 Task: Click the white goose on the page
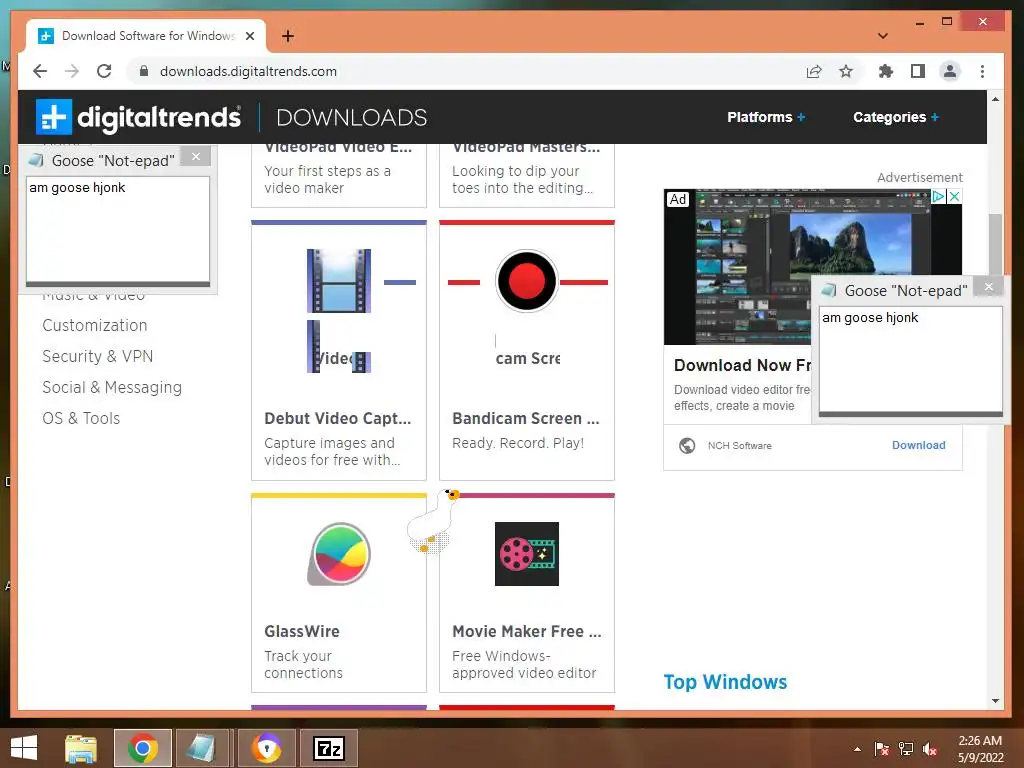pos(433,522)
